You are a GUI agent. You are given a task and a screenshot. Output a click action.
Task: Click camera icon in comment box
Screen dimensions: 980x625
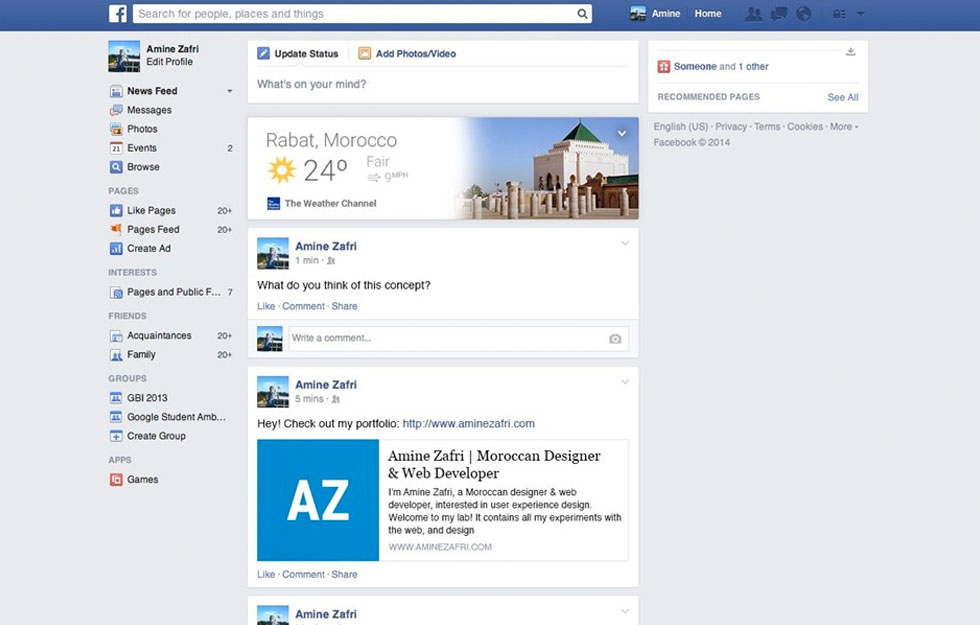pos(615,339)
